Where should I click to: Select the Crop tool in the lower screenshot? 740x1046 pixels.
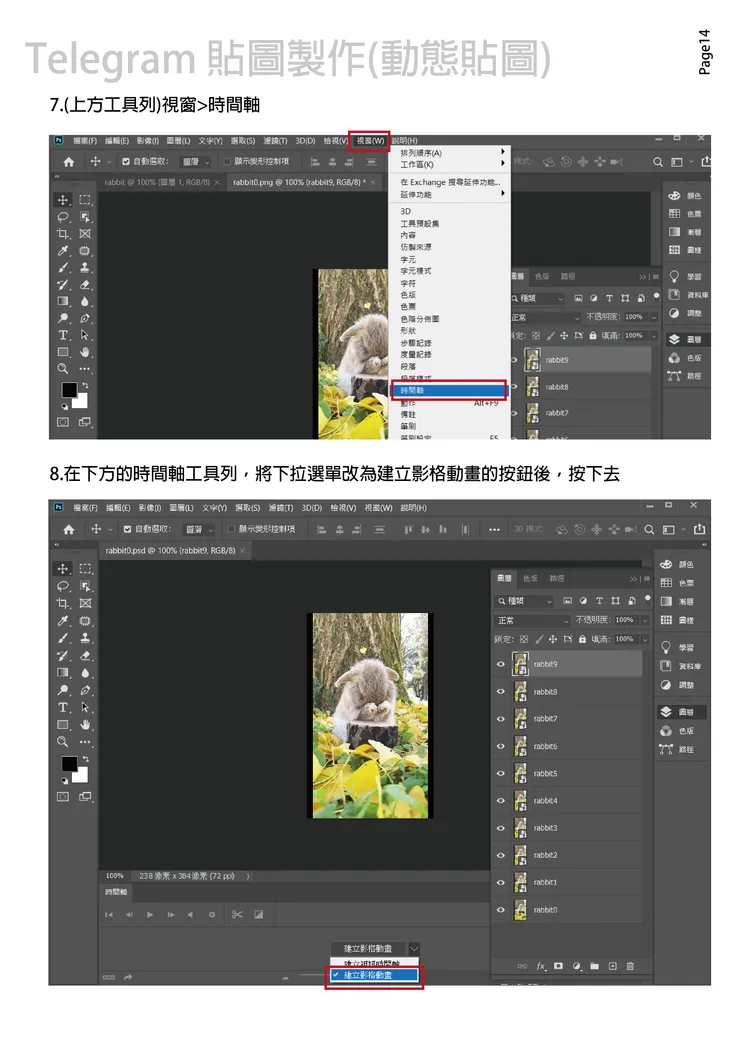[x=63, y=603]
